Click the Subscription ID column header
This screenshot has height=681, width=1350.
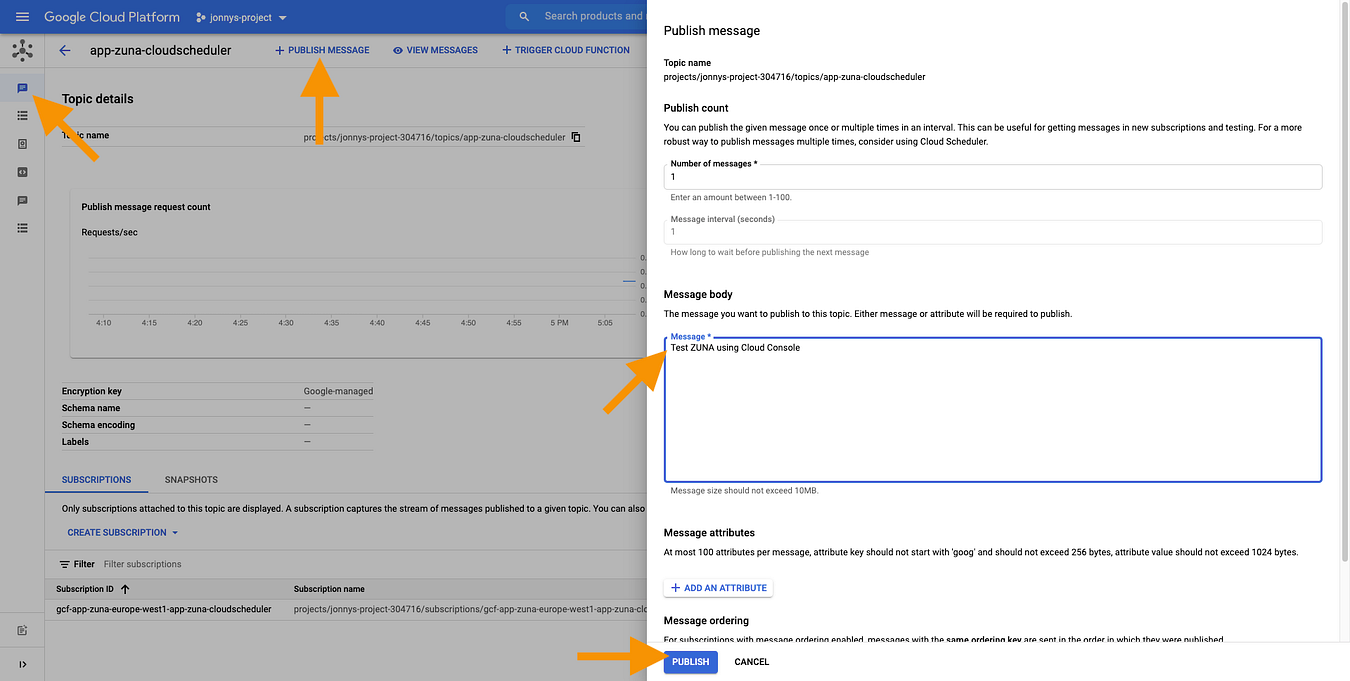pos(85,589)
